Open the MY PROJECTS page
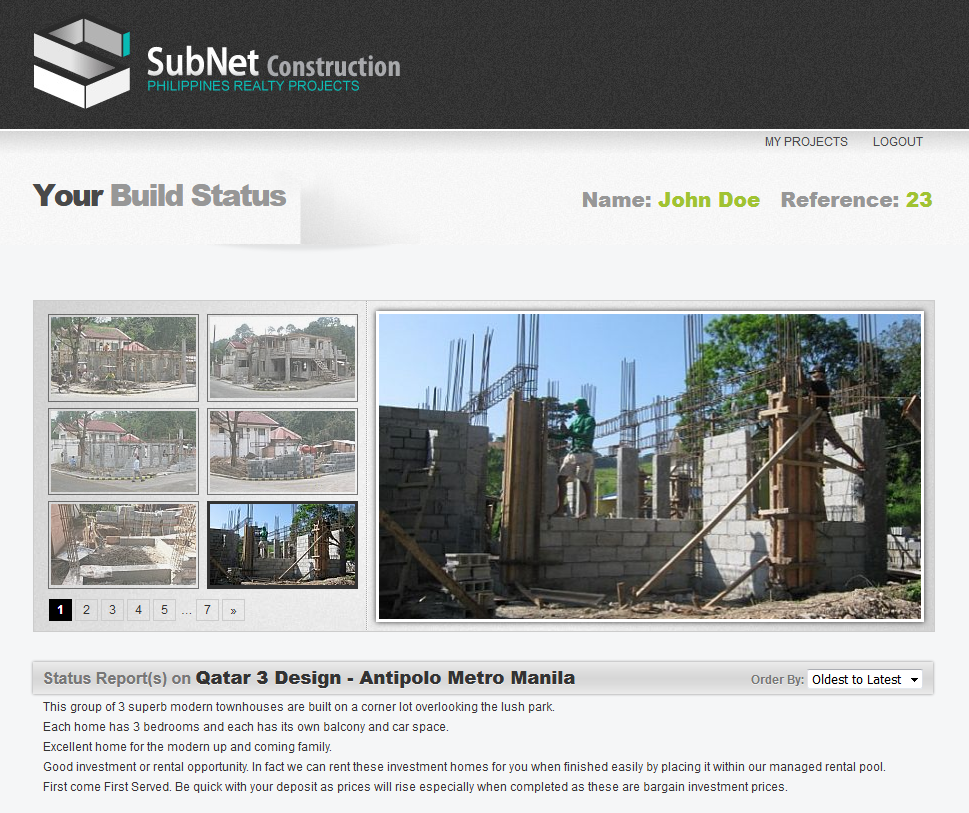 pyautogui.click(x=806, y=141)
